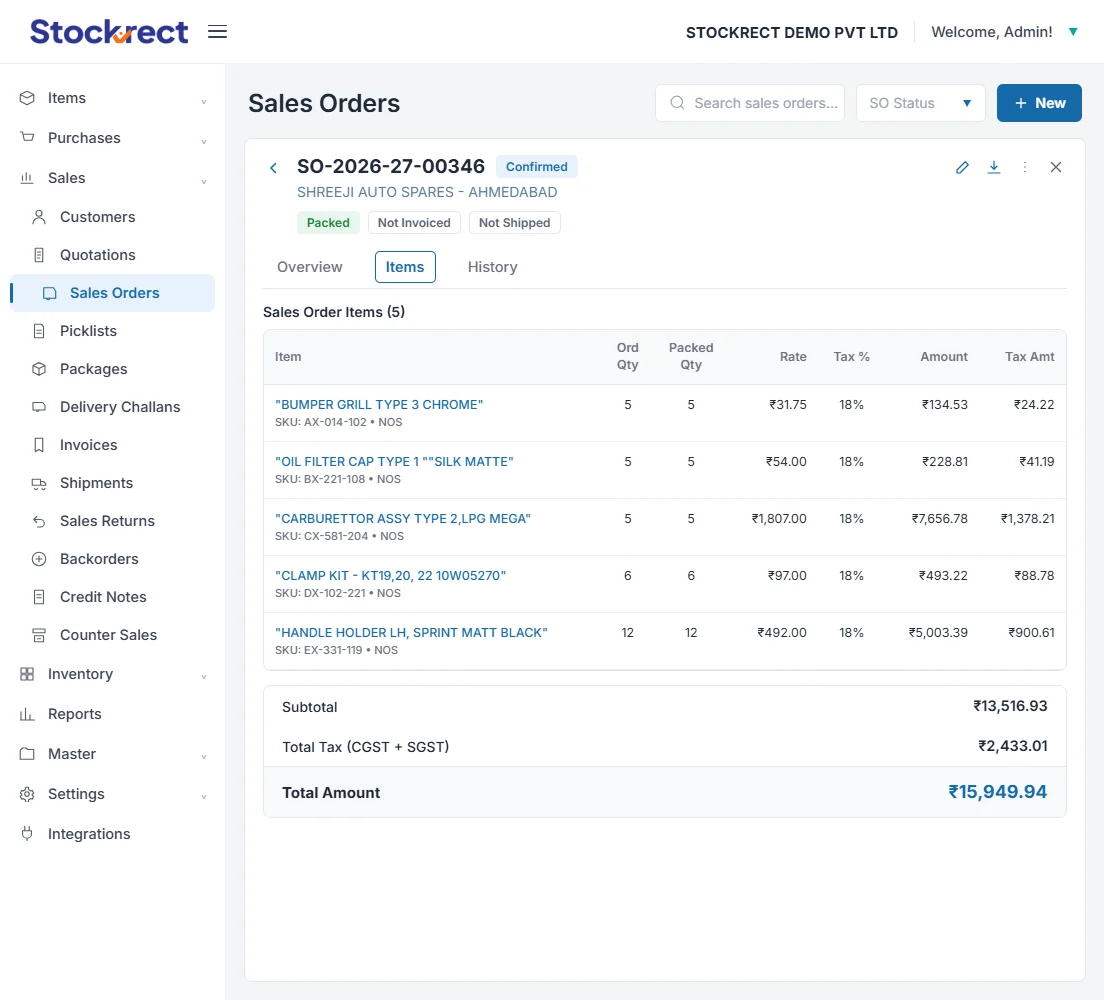The height and width of the screenshot is (1000, 1104).
Task: Open Sales Orders in the sidebar
Action: [x=113, y=293]
